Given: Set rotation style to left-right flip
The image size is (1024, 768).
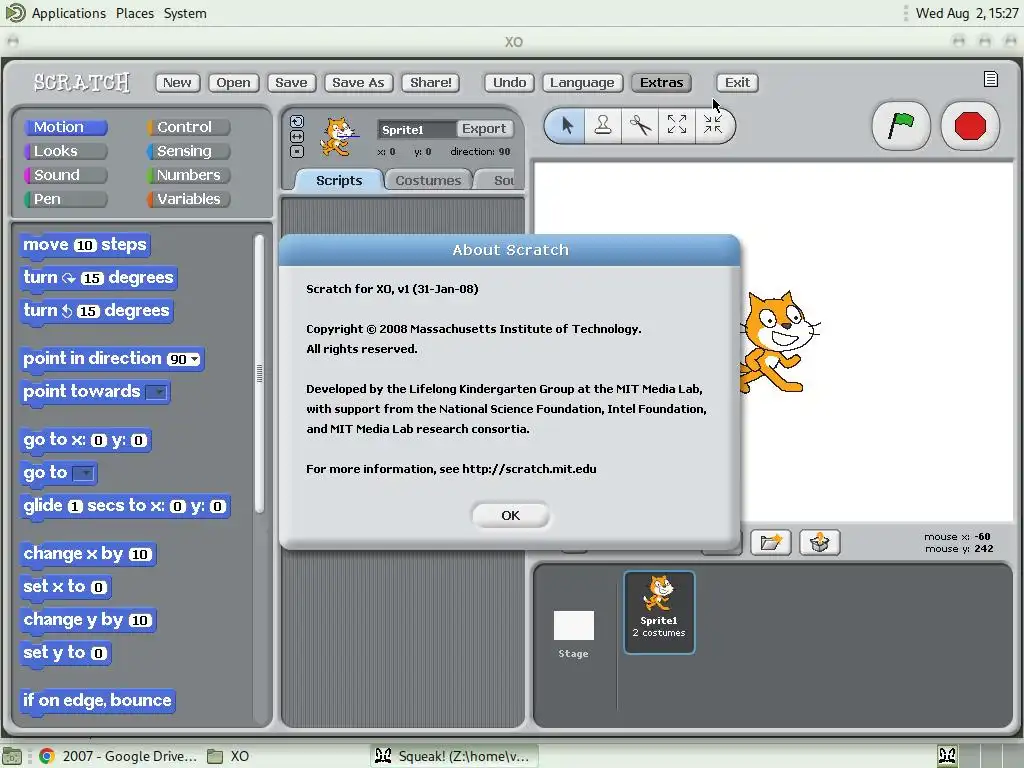Looking at the screenshot, I should click(296, 136).
